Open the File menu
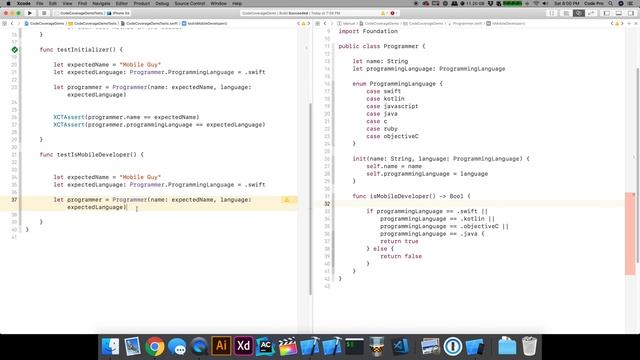 (x=40, y=3)
